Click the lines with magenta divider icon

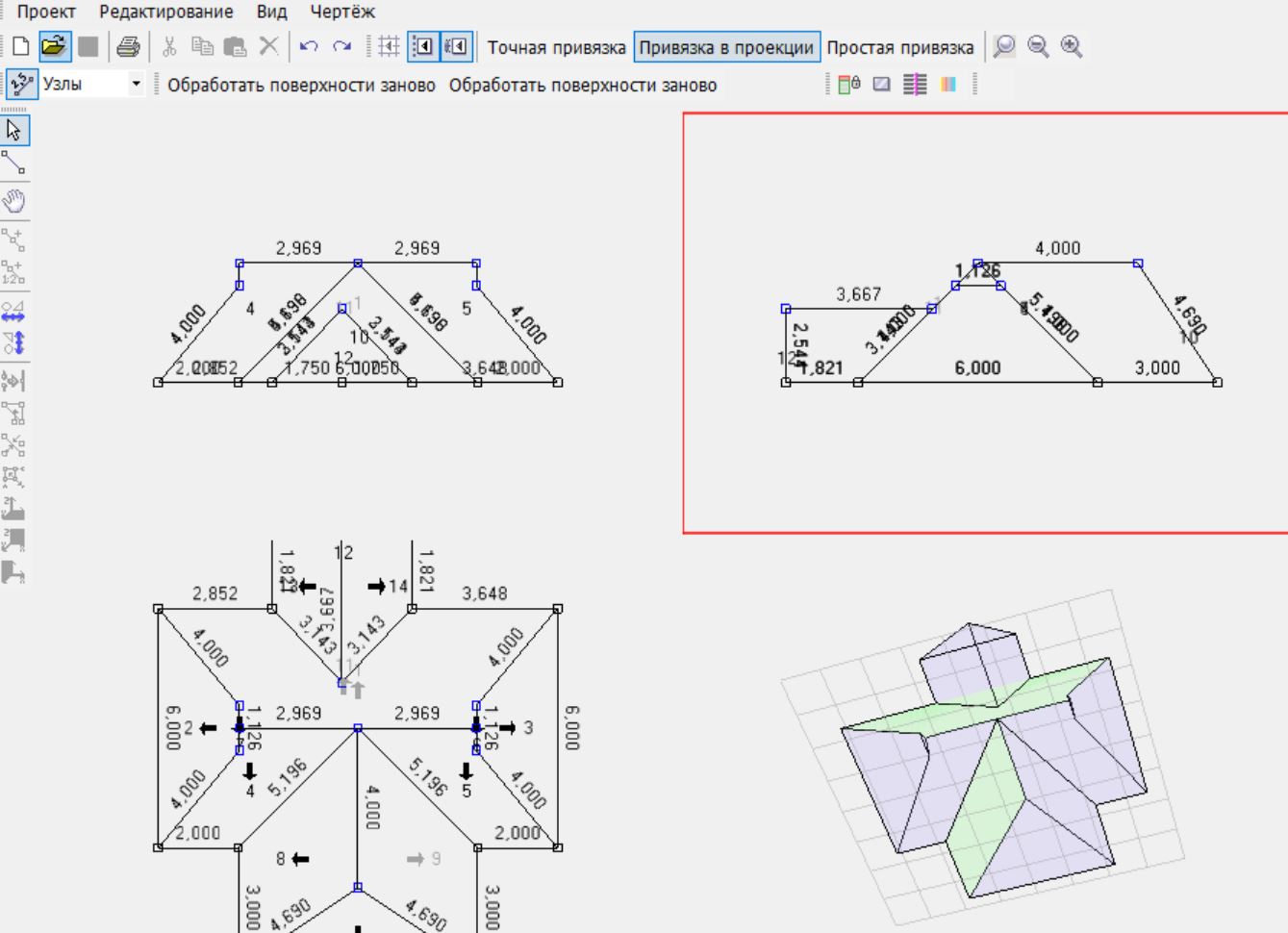[915, 85]
